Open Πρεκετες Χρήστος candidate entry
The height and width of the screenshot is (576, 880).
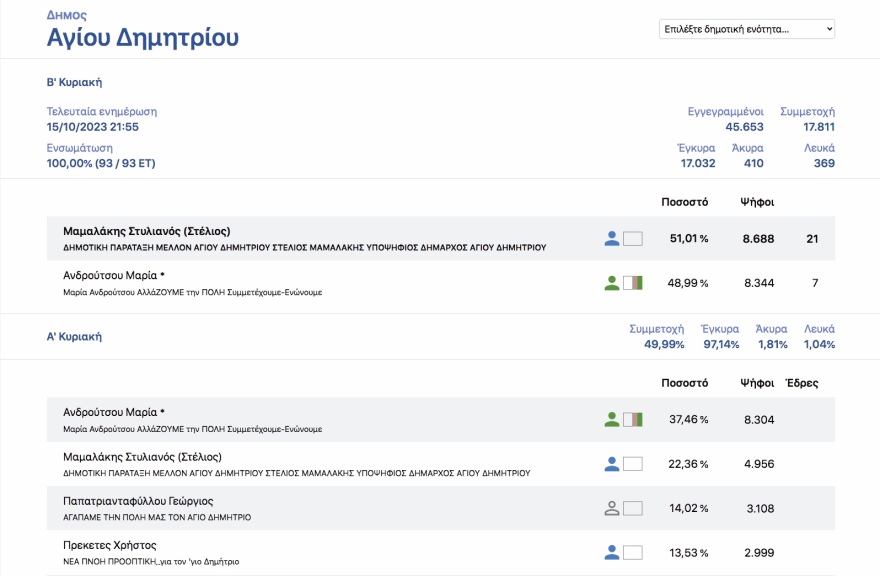110,545
